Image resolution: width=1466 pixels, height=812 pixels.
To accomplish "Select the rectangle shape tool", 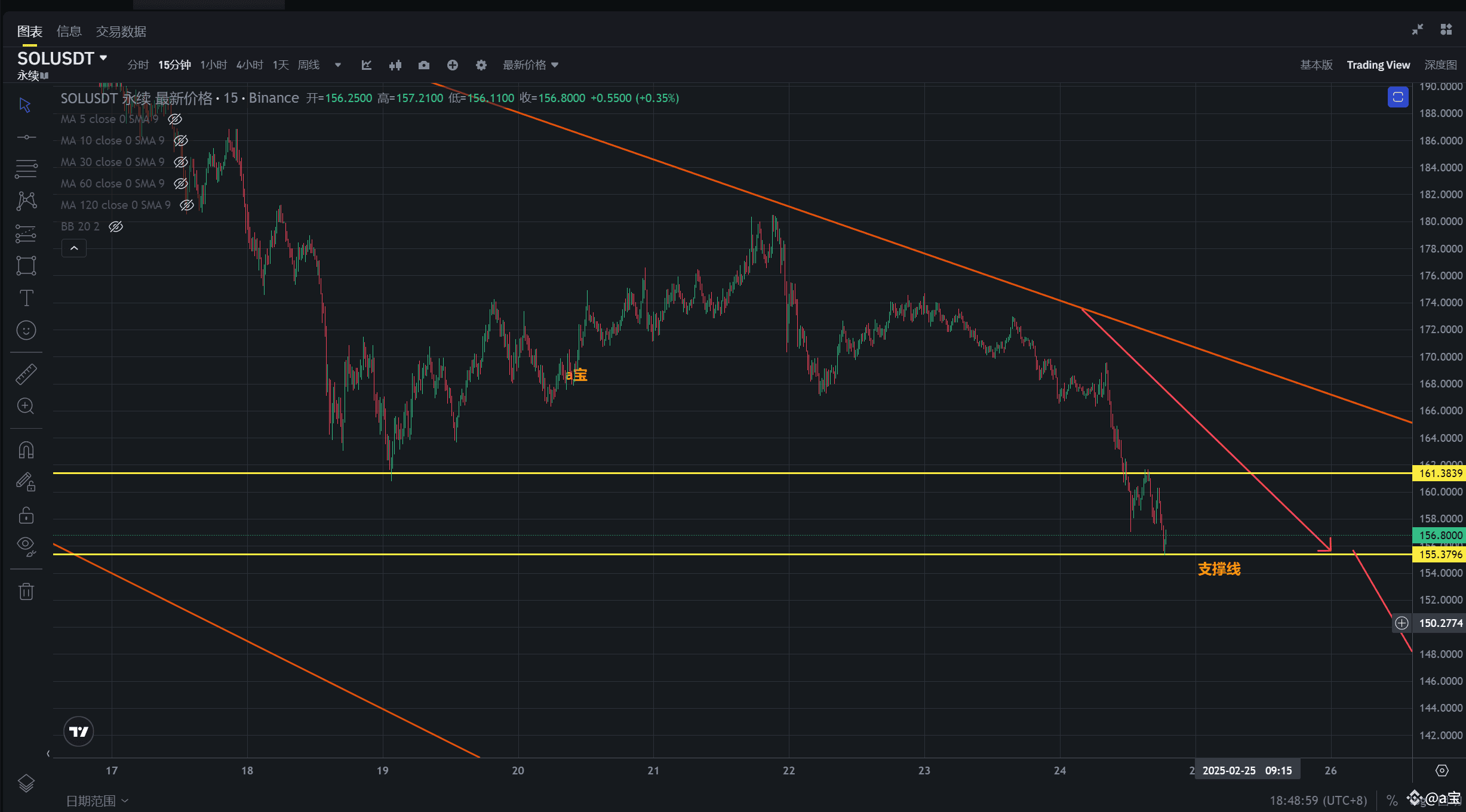I will pos(26,266).
